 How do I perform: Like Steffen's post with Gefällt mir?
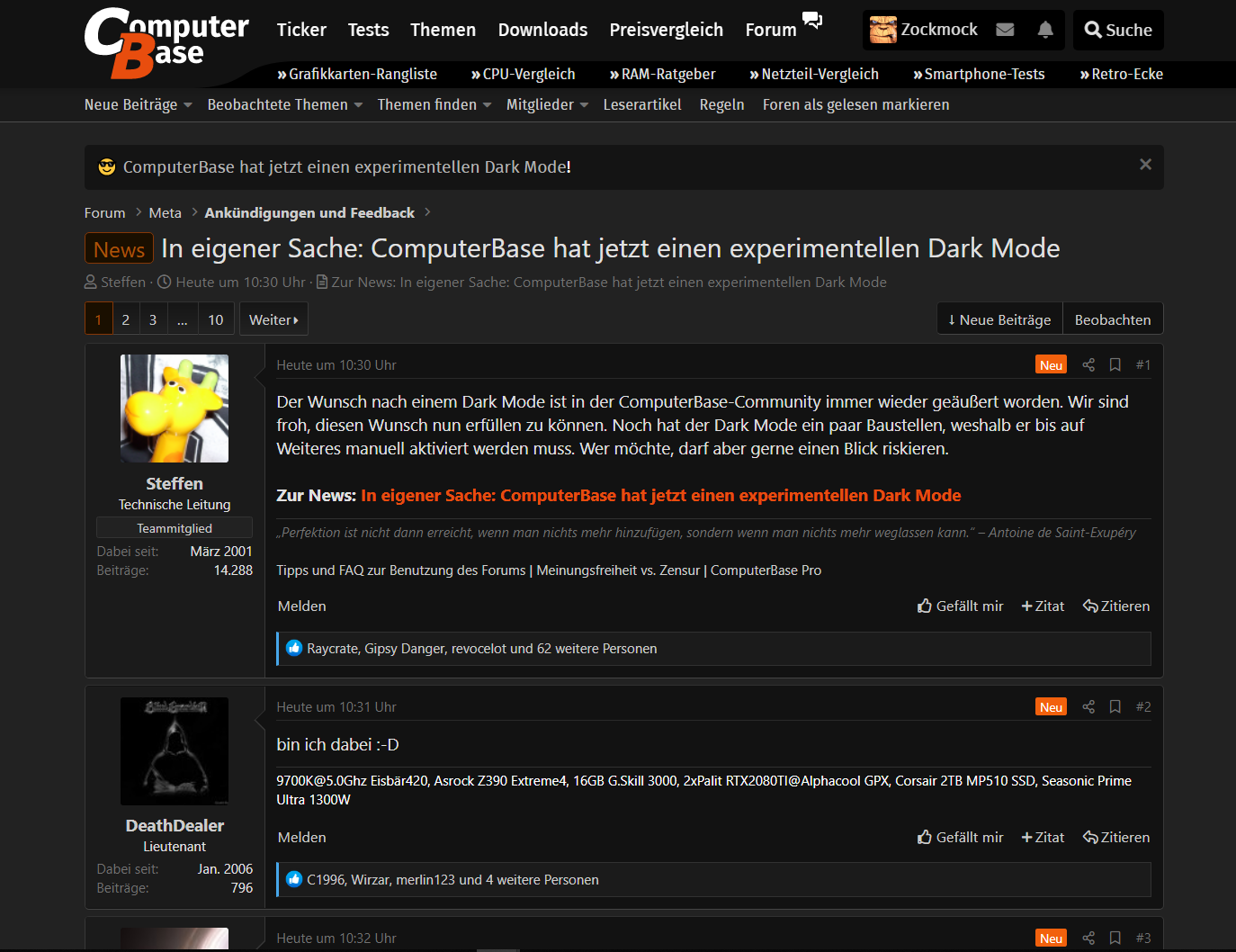coord(960,606)
